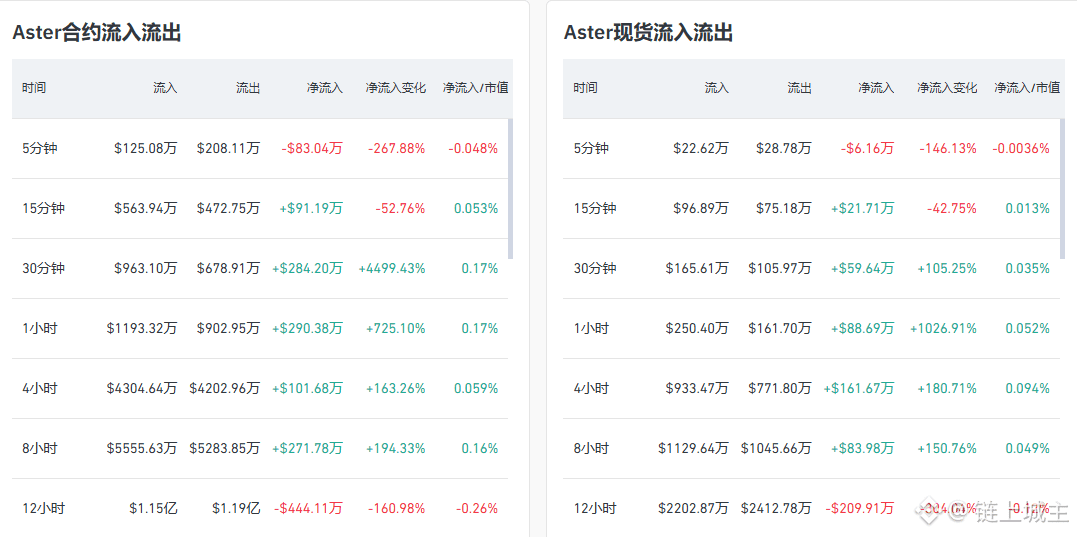Click the $5555.63万 inflow value

pos(142,448)
